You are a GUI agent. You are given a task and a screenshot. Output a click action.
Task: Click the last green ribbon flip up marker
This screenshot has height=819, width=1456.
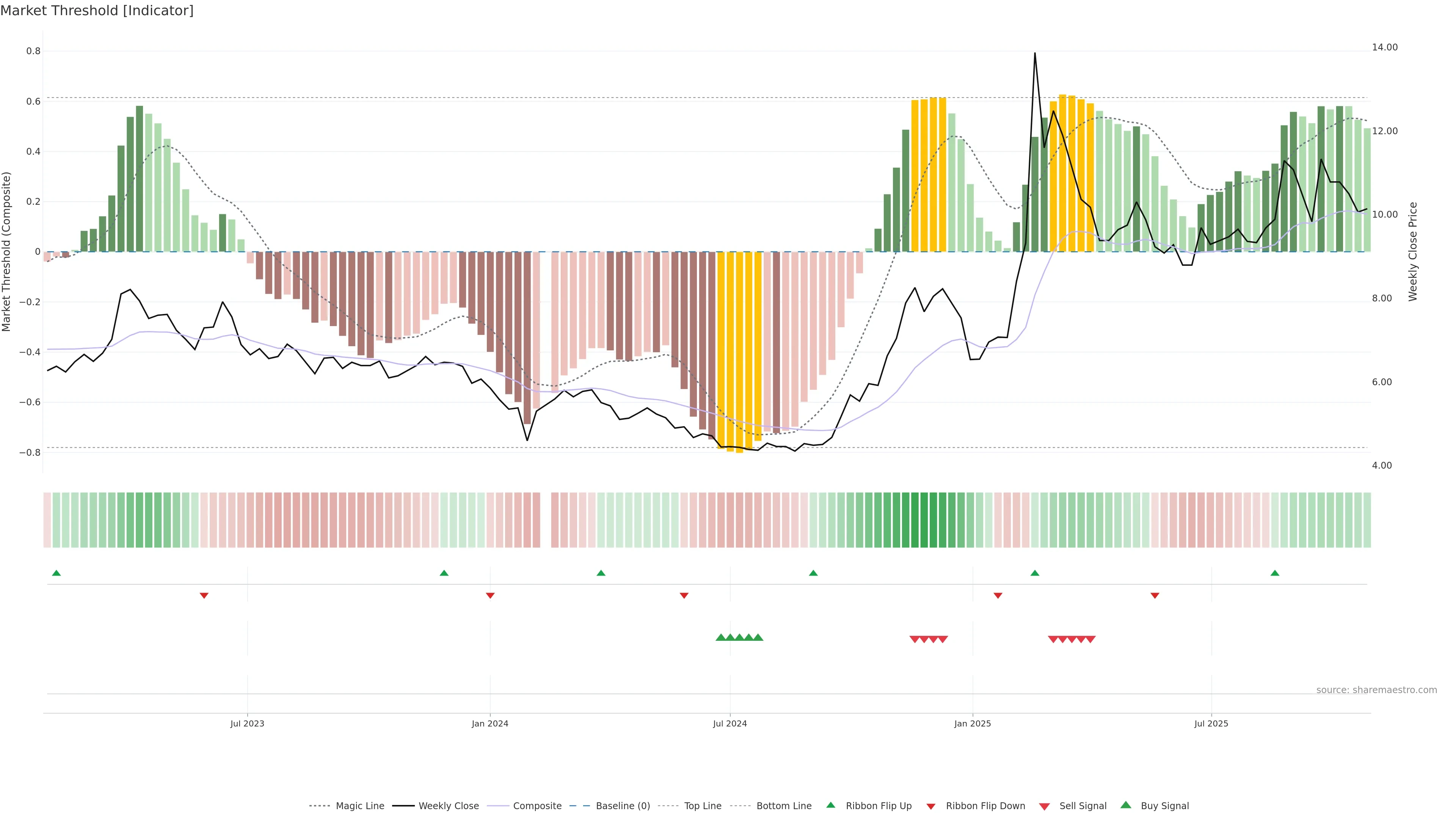pyautogui.click(x=1274, y=573)
